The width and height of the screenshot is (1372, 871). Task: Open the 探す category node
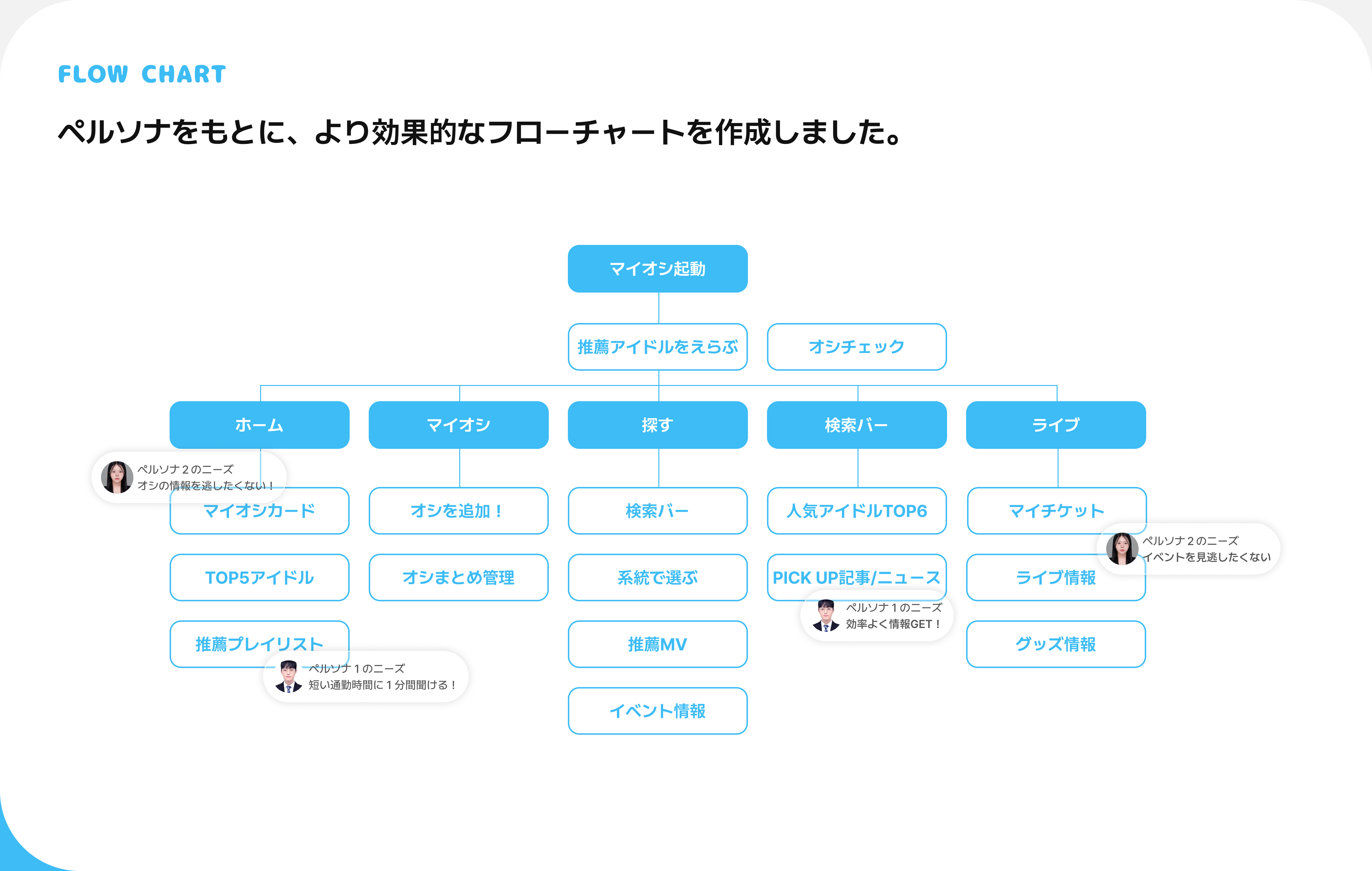point(657,425)
